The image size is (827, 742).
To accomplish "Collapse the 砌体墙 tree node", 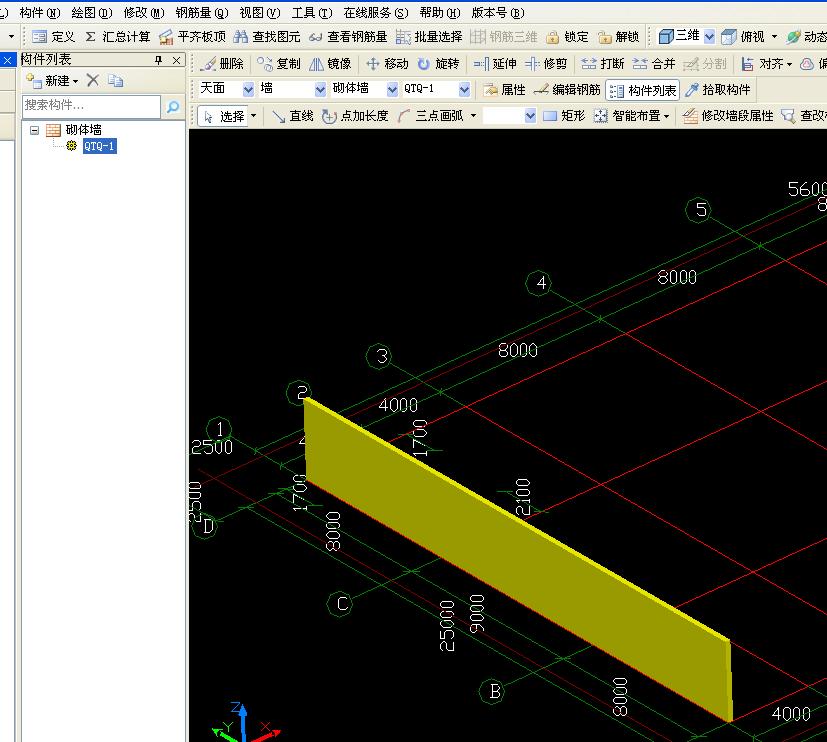I will (x=34, y=130).
